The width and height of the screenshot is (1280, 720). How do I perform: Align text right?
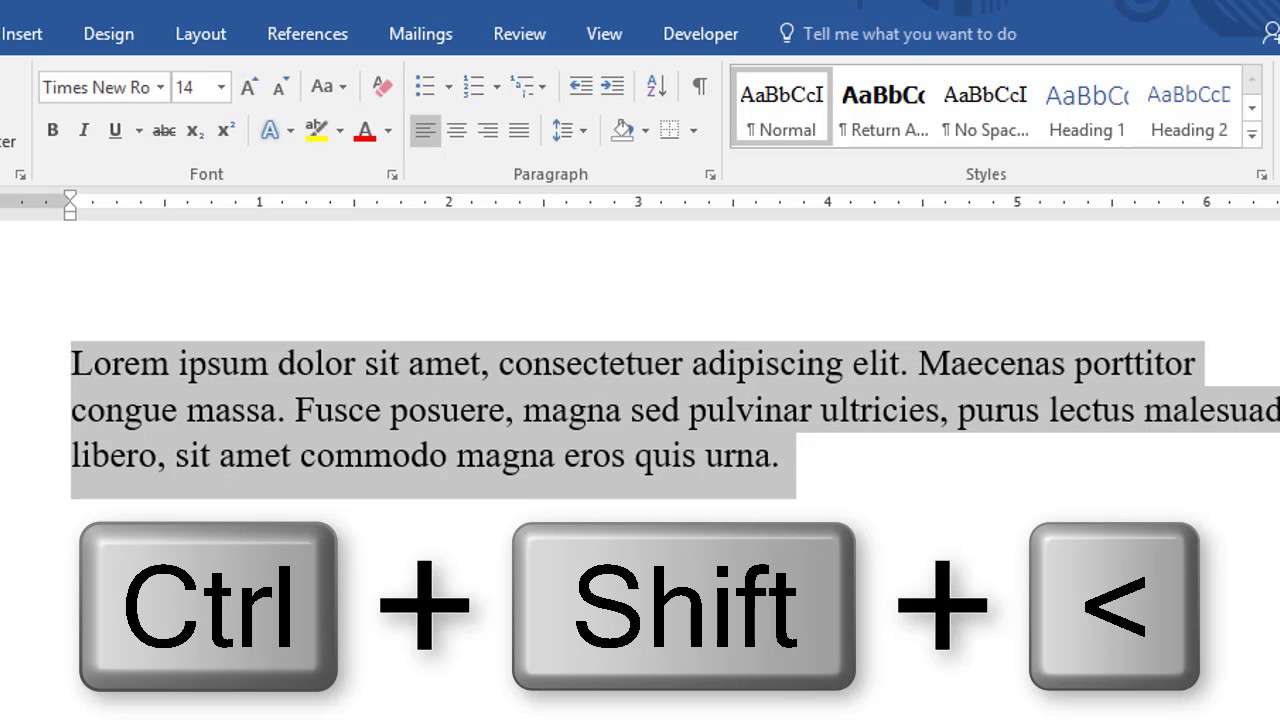(x=488, y=131)
